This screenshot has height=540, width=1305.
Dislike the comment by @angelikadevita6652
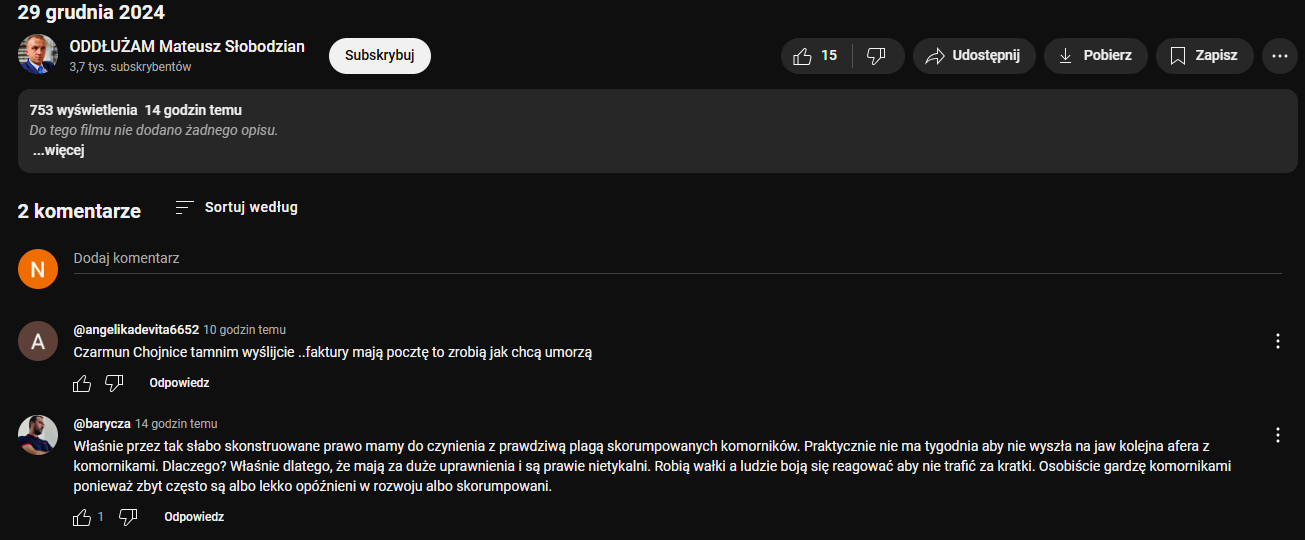[114, 383]
